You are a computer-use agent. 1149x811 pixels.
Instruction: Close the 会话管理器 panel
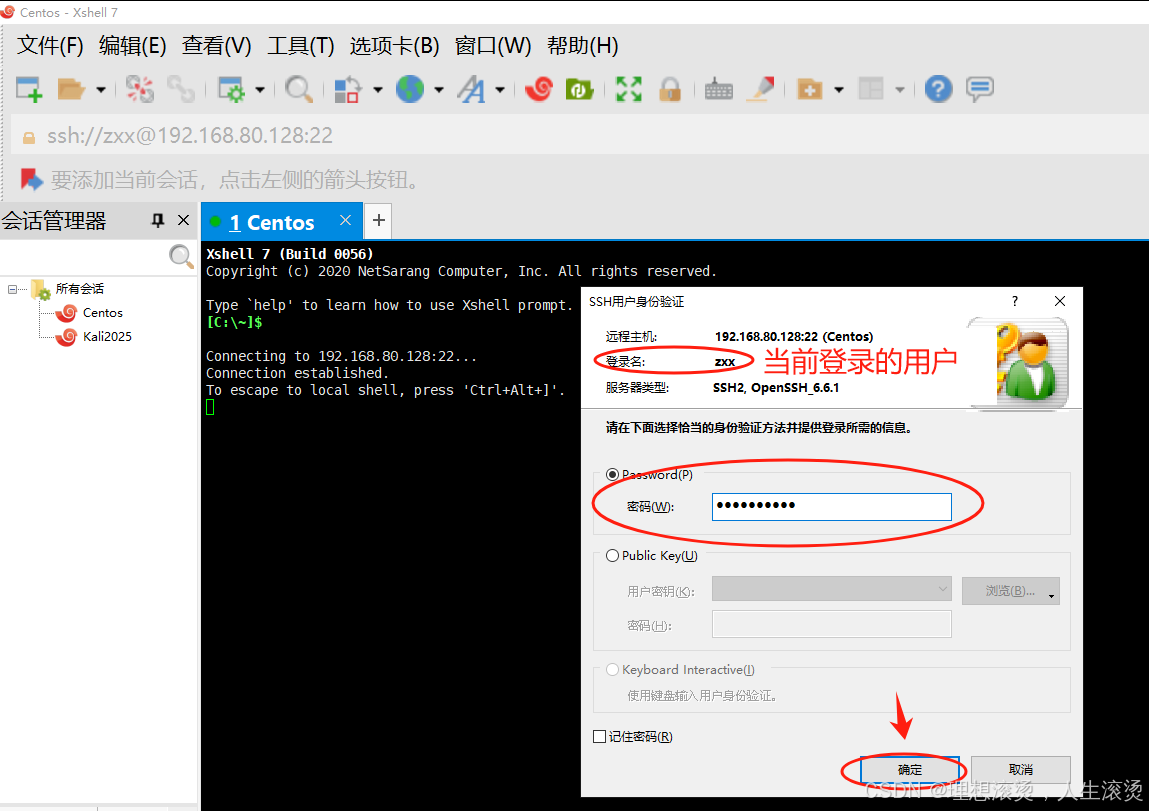coord(183,221)
